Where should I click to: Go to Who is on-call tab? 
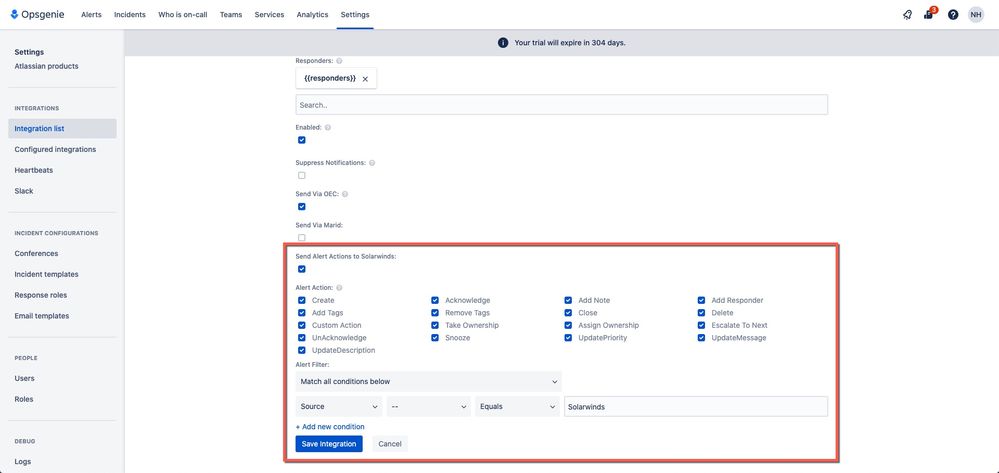[x=182, y=15]
